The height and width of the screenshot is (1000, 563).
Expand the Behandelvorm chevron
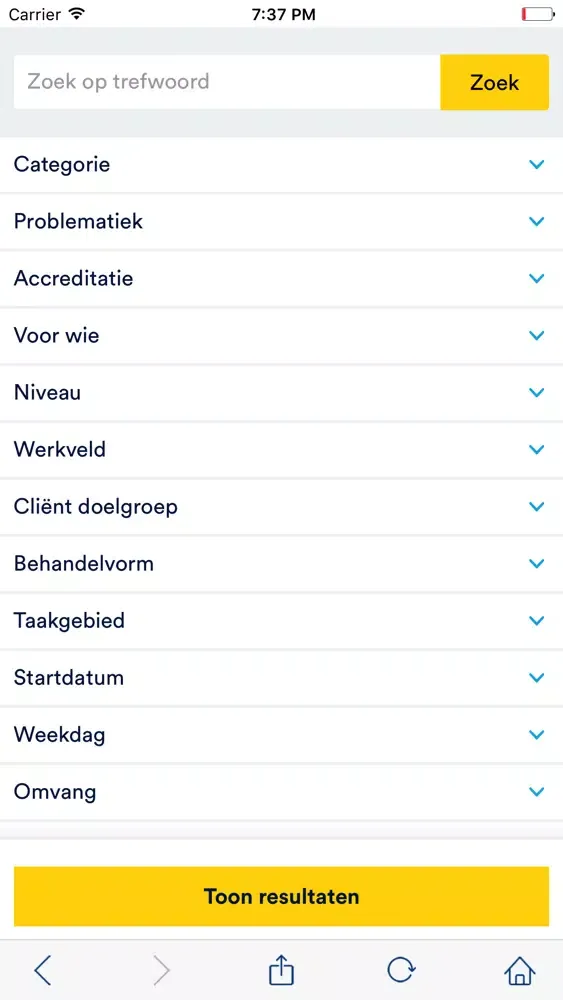[x=537, y=564]
